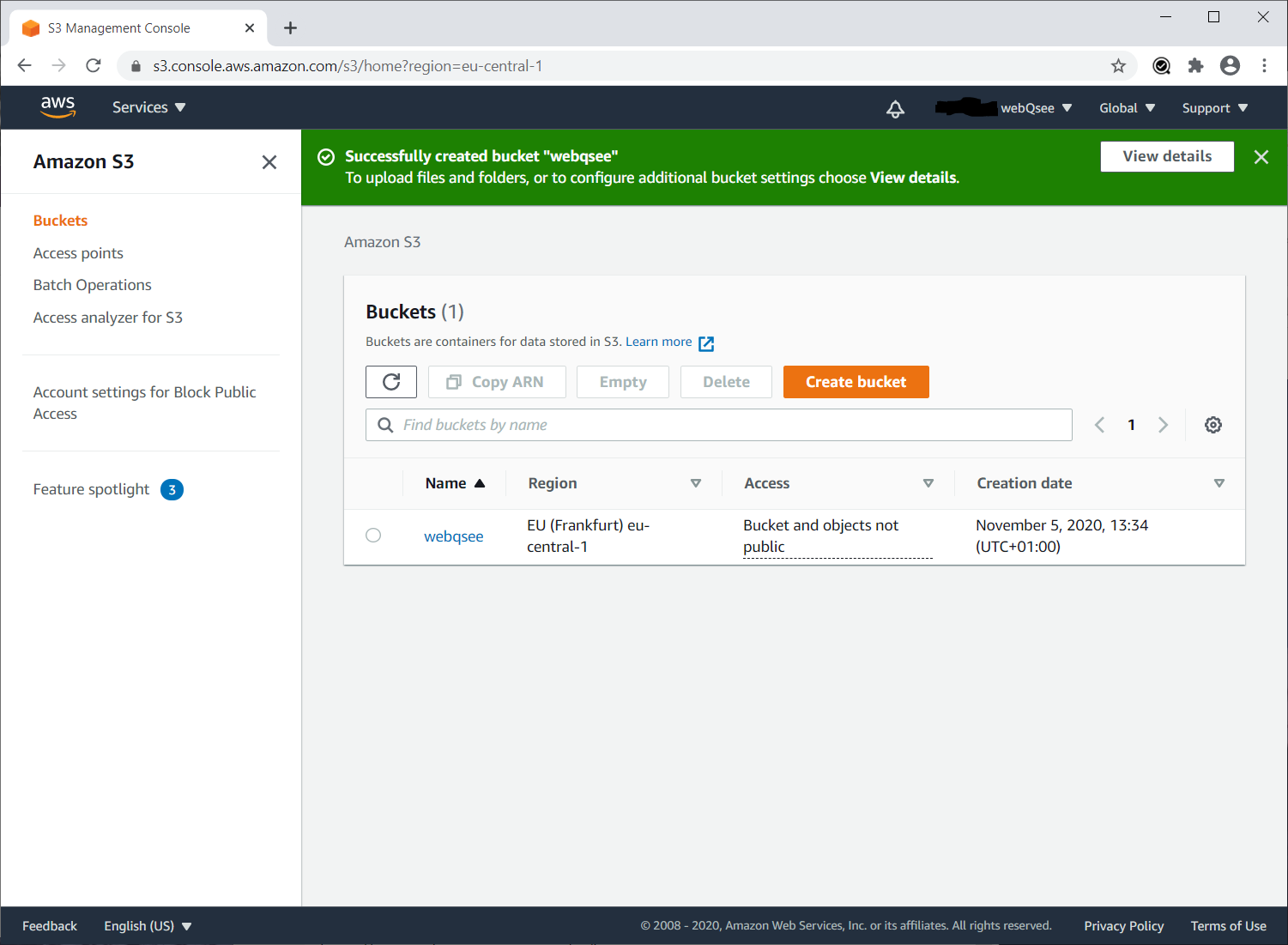Click View details in the banner

[1167, 156]
